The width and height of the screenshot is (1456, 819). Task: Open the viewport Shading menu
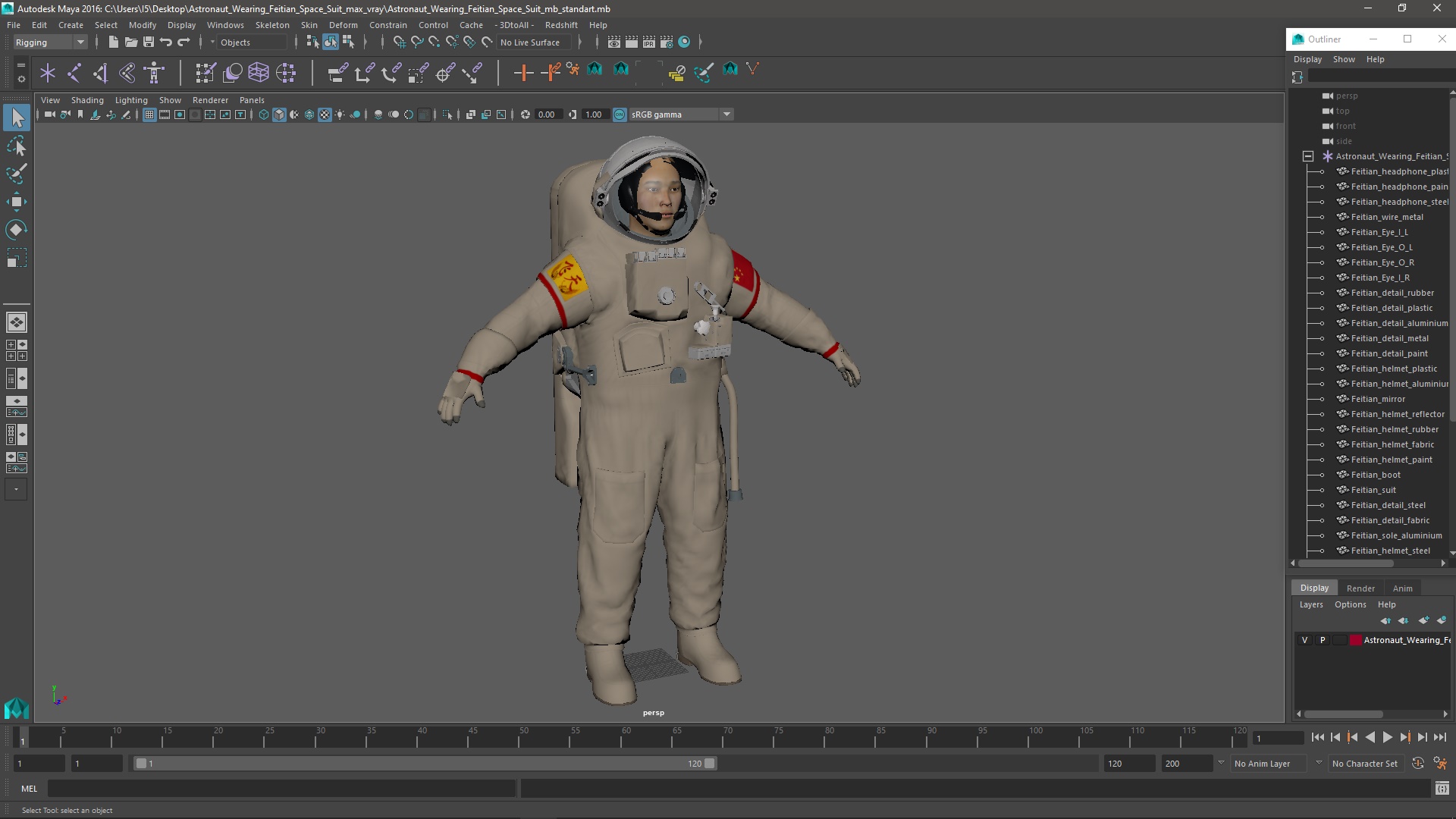point(87,100)
